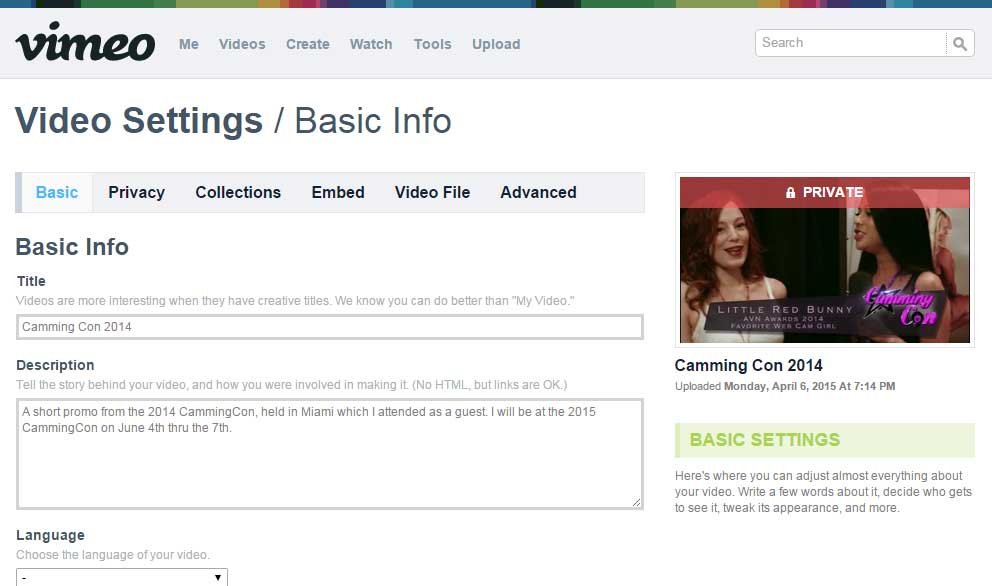Go to the Embed tab

338,192
